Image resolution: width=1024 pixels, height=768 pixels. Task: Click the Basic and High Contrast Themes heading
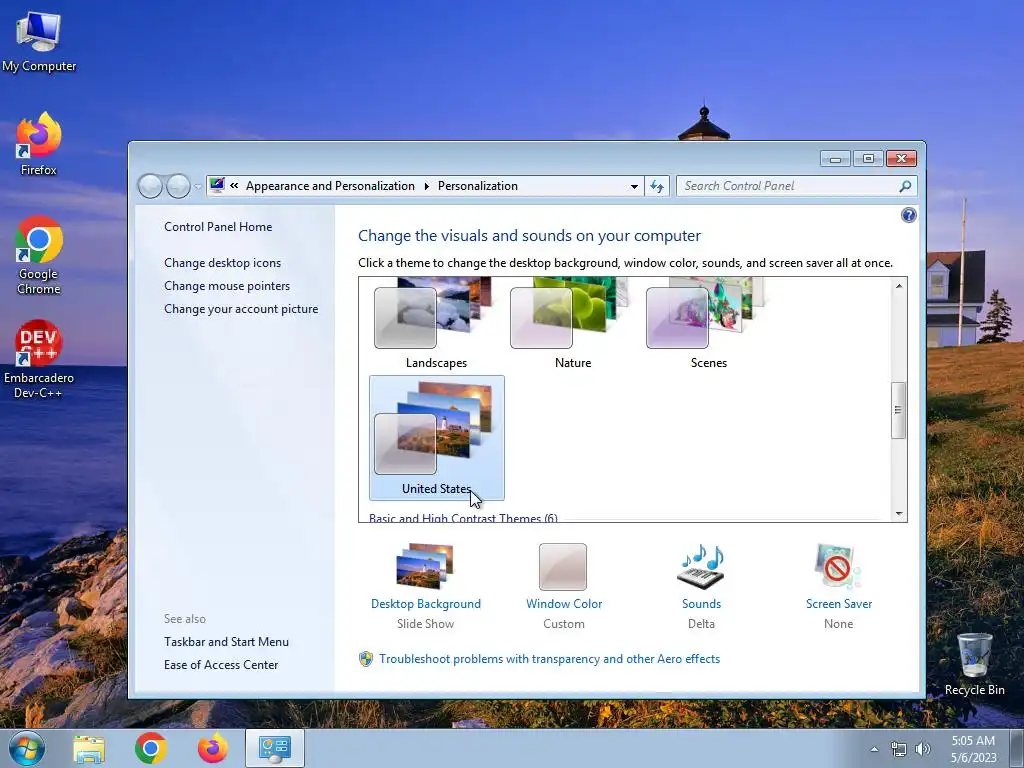point(463,518)
